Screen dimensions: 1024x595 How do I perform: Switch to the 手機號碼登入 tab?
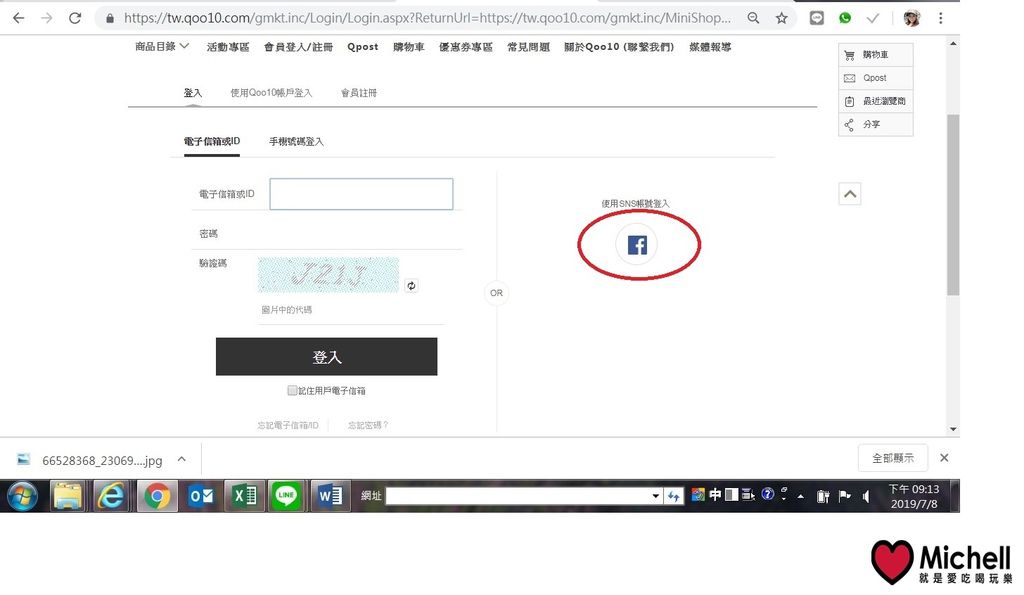(x=296, y=141)
